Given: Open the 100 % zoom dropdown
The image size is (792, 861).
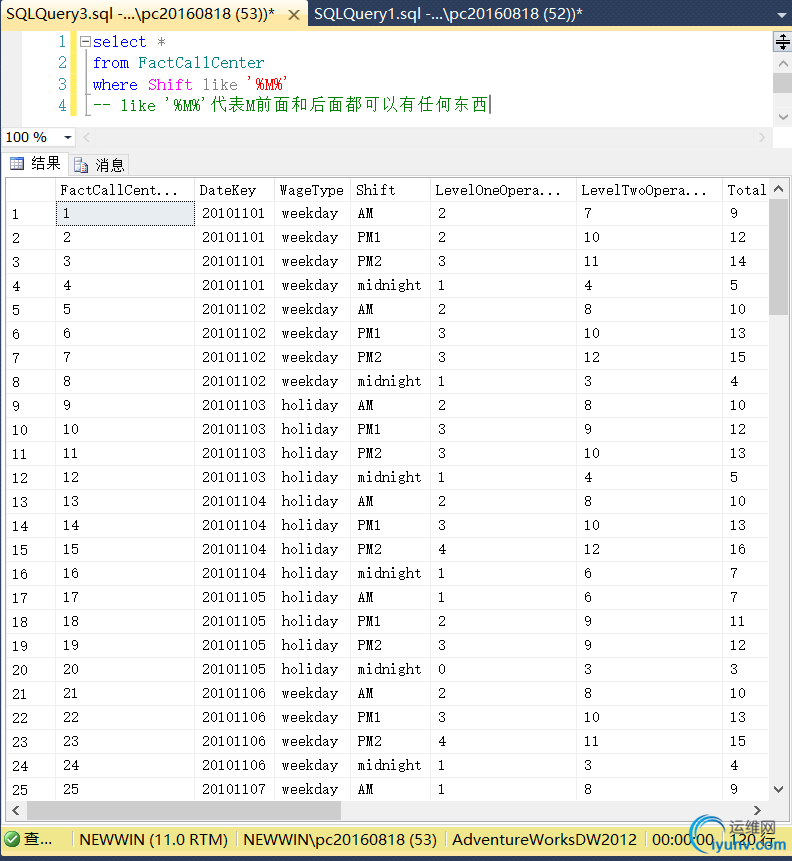Looking at the screenshot, I should click(68, 137).
